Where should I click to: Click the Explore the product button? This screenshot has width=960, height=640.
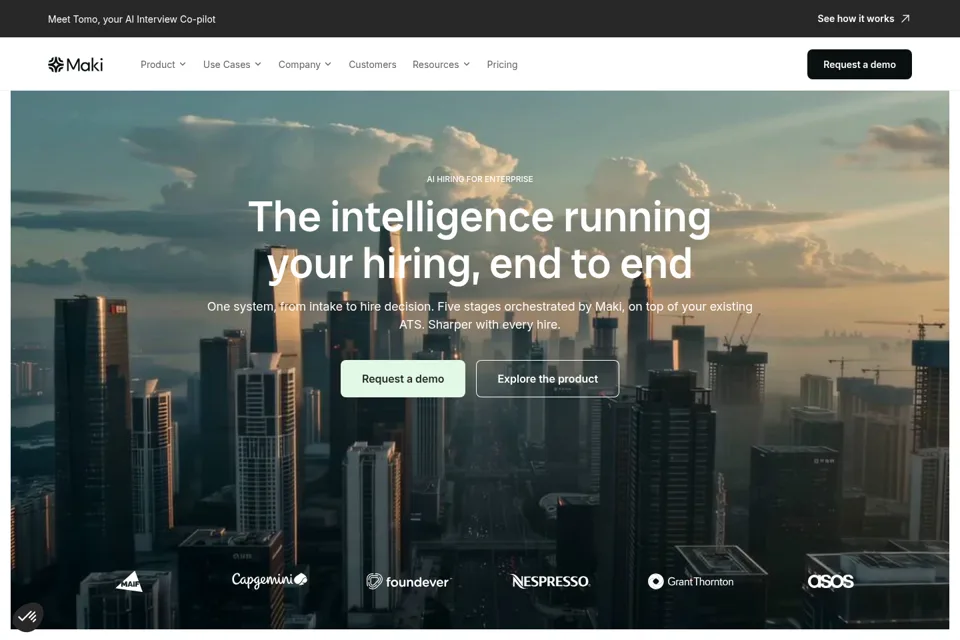point(547,378)
